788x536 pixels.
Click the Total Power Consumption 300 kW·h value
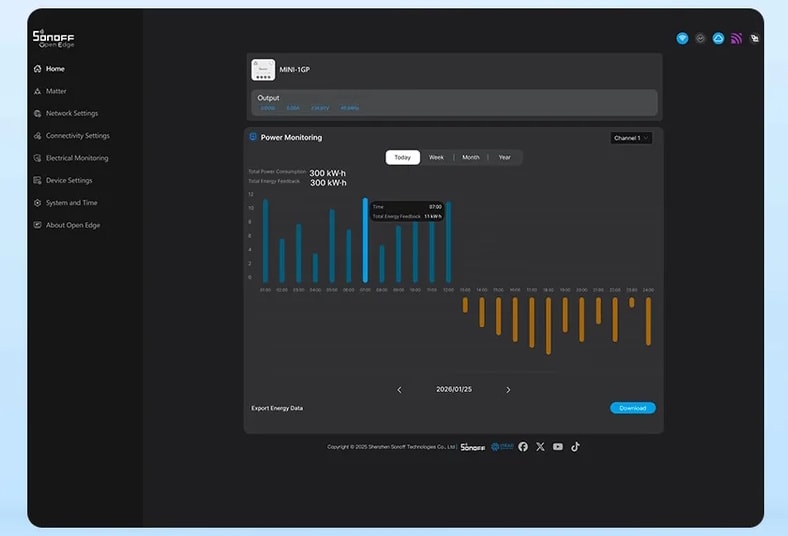pos(328,173)
